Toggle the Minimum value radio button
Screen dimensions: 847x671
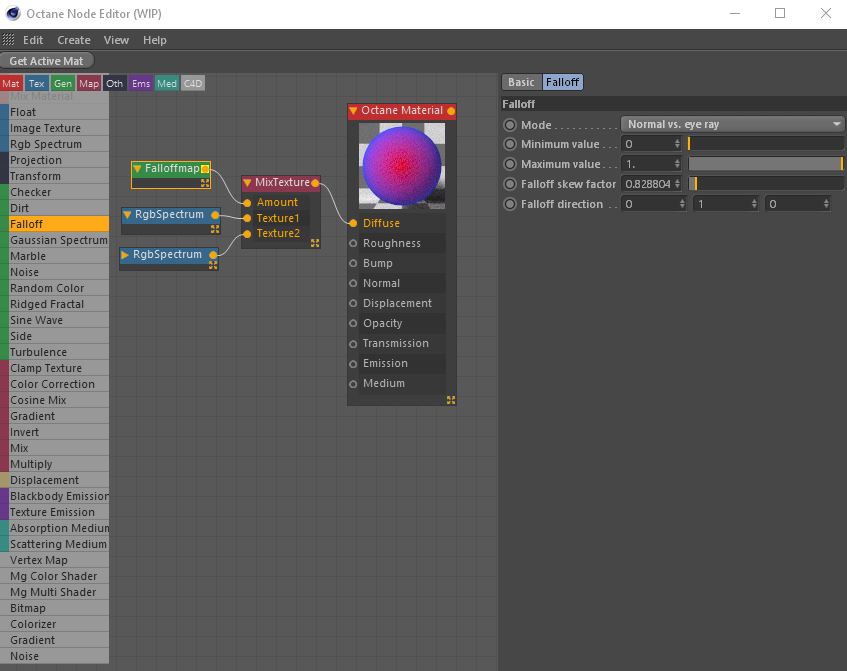510,144
